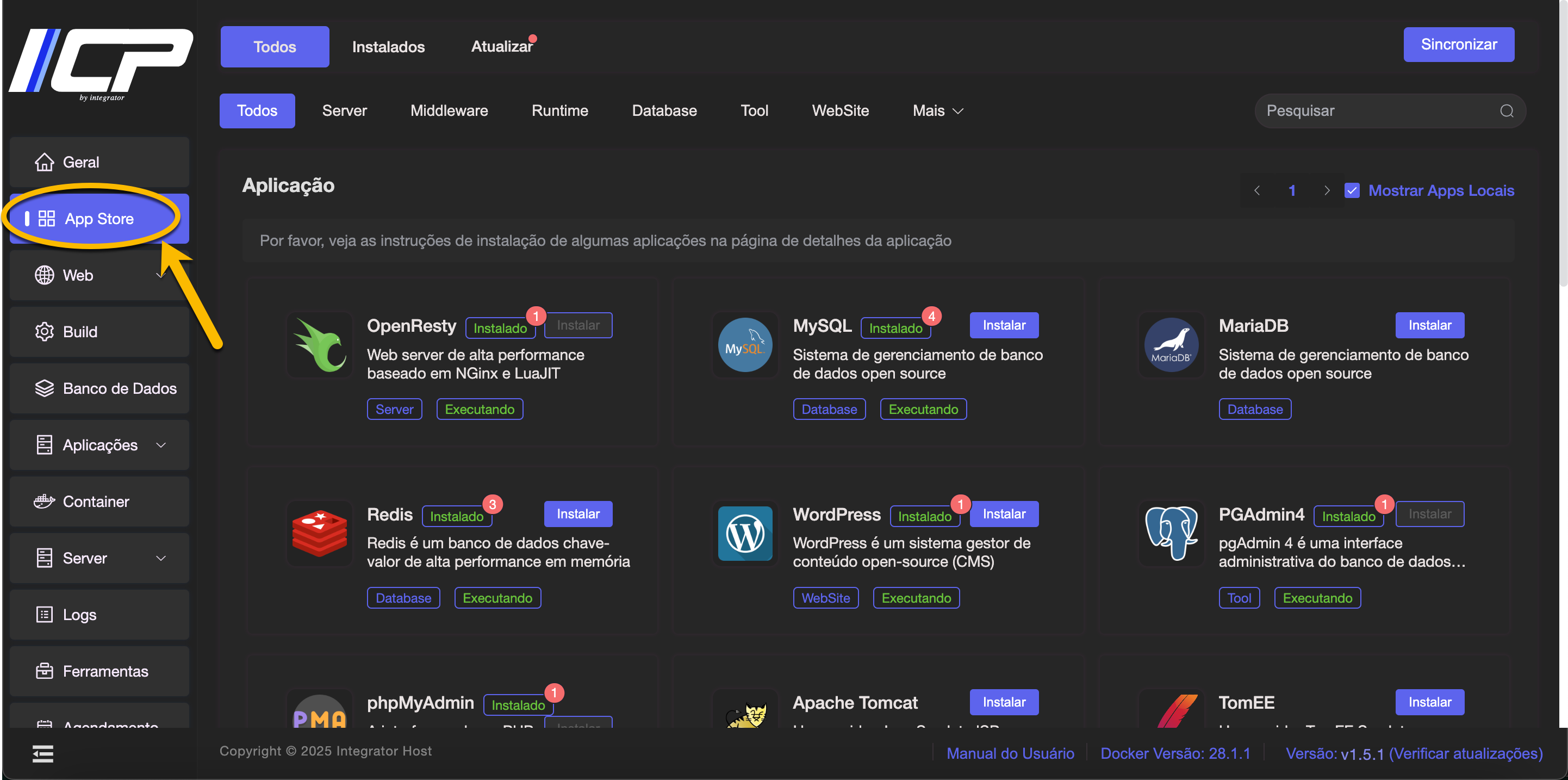This screenshot has height=780, width=1568.
Task: Open Ferramentas toolbox icon
Action: click(x=44, y=671)
